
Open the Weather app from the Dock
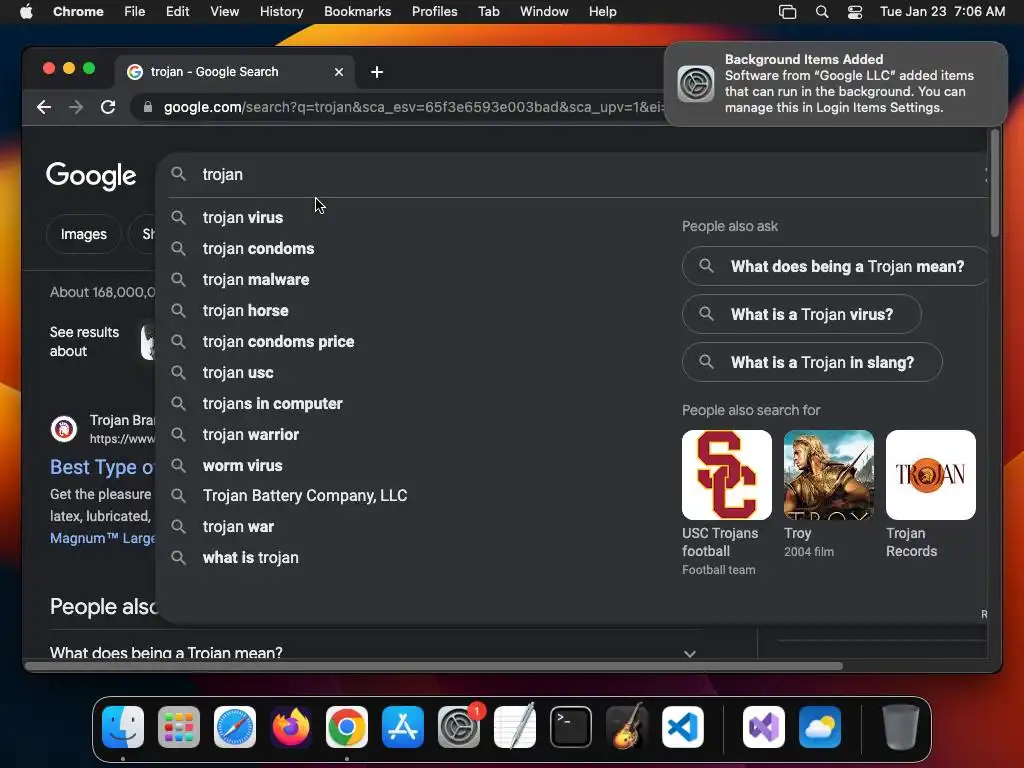coord(820,727)
